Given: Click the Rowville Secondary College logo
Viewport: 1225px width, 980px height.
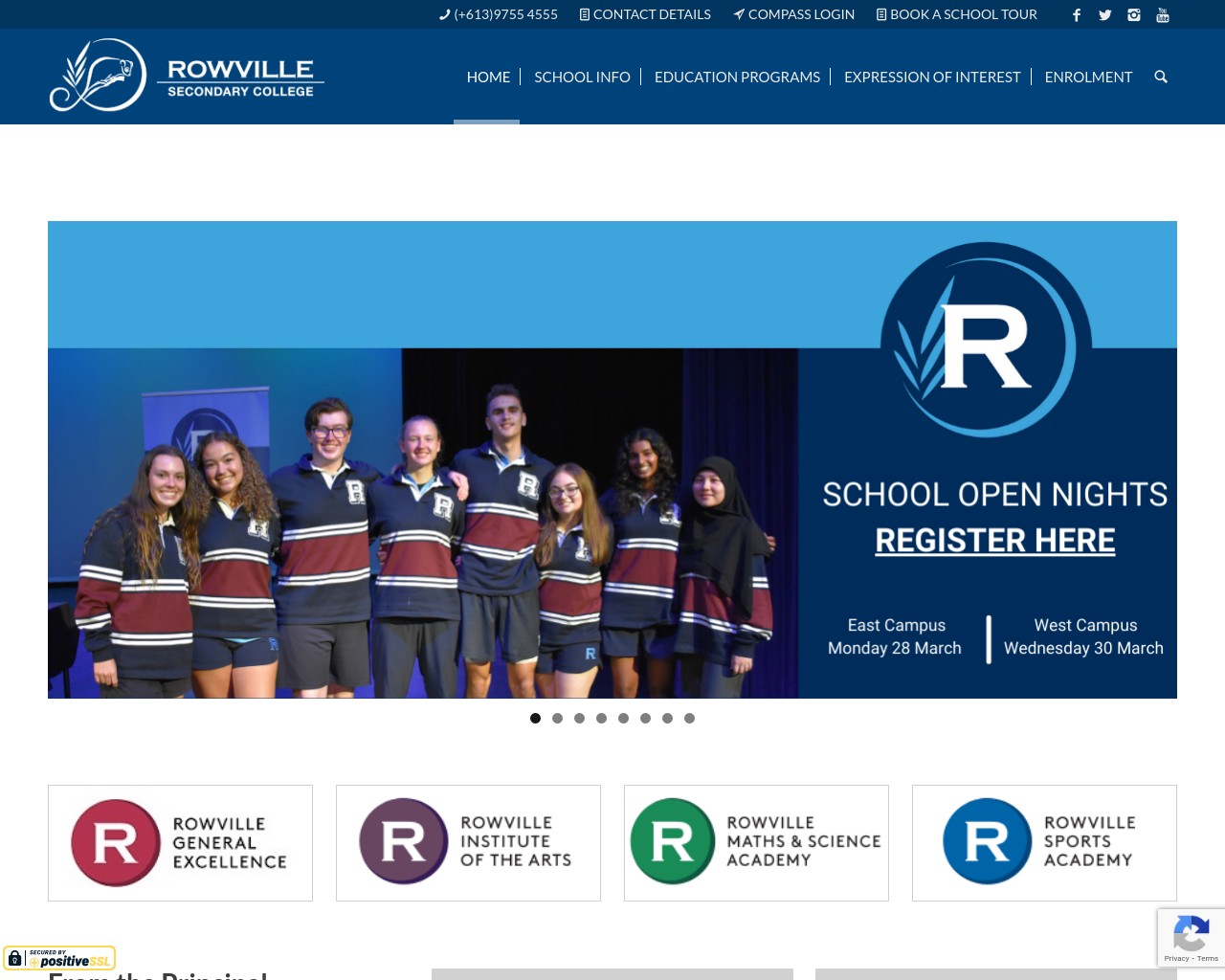Looking at the screenshot, I should [187, 76].
